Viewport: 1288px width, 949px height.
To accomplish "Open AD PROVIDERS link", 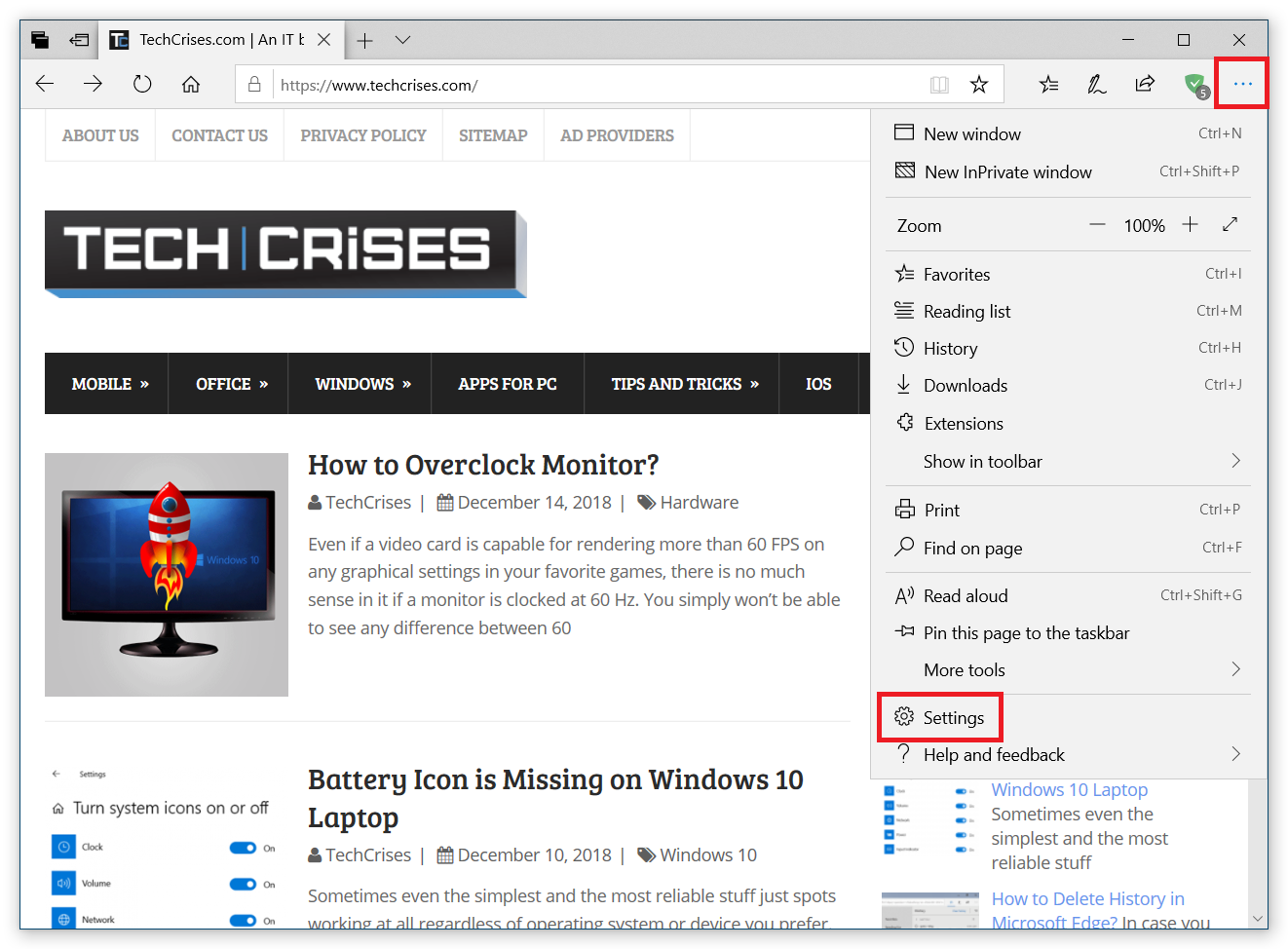I will coord(617,135).
